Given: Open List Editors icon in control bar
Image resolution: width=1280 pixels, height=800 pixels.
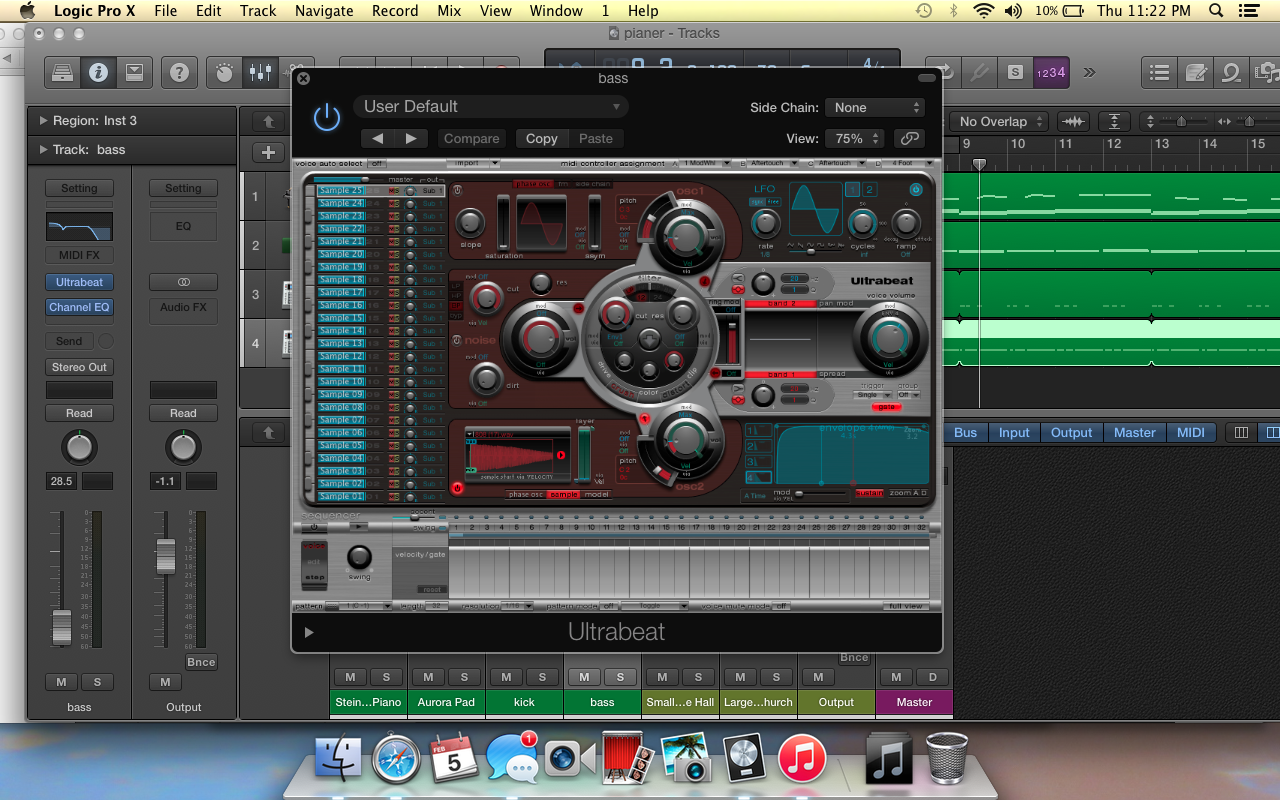Looking at the screenshot, I should [1160, 72].
